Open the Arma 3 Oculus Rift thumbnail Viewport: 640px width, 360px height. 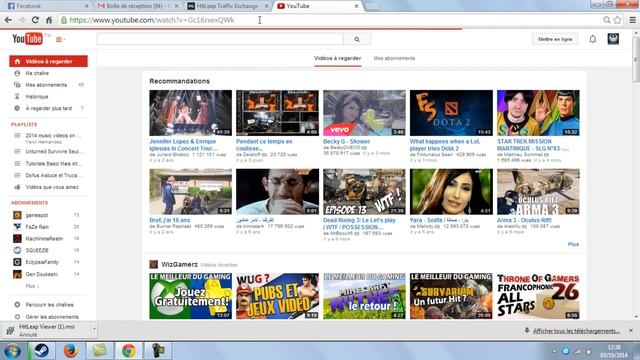(538, 192)
